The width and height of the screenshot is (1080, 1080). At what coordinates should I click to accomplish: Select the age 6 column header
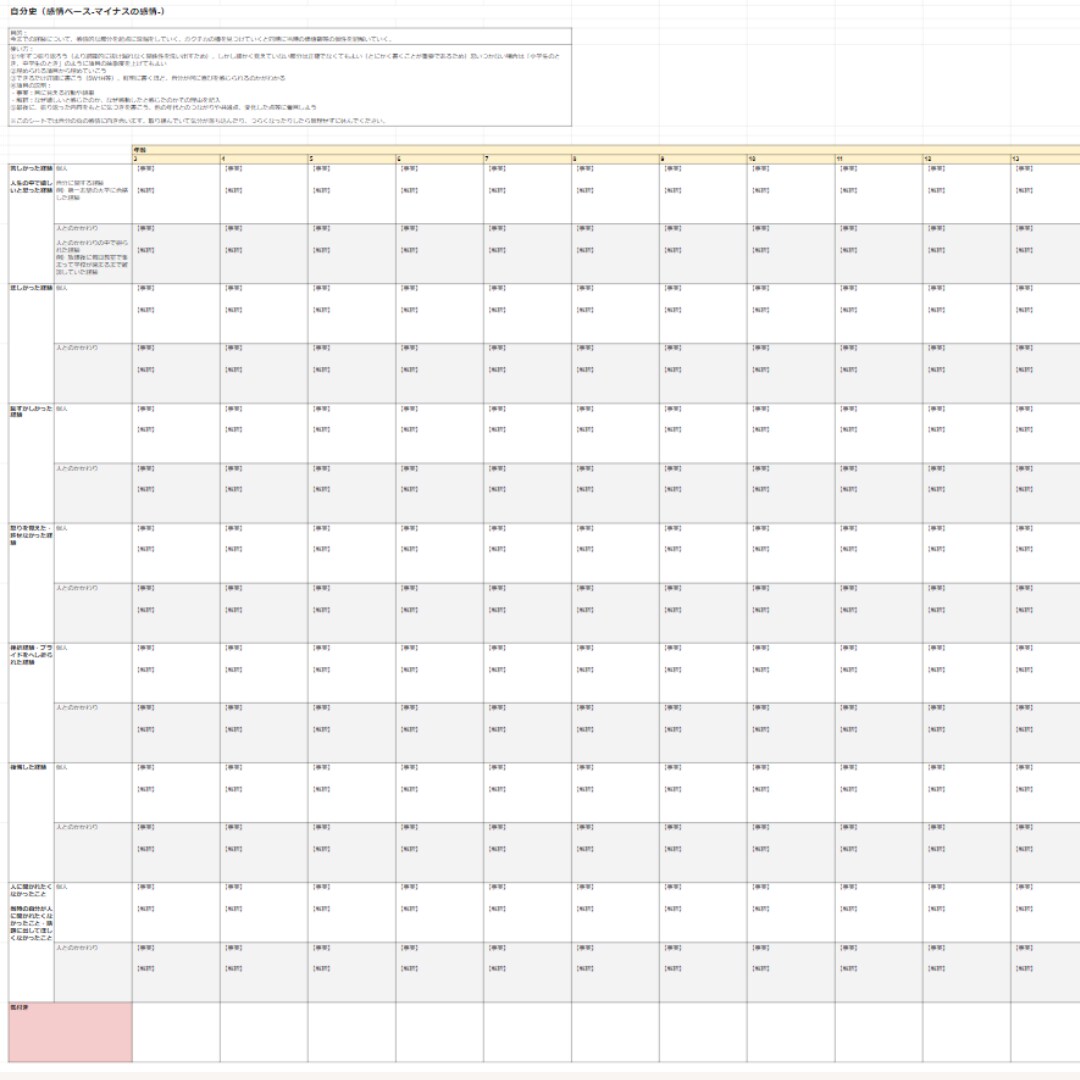439,158
